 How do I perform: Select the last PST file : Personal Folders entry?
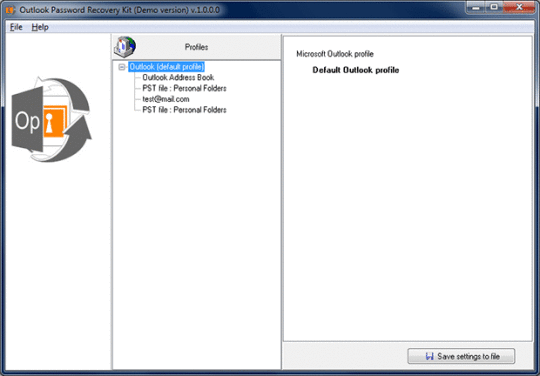click(x=184, y=110)
